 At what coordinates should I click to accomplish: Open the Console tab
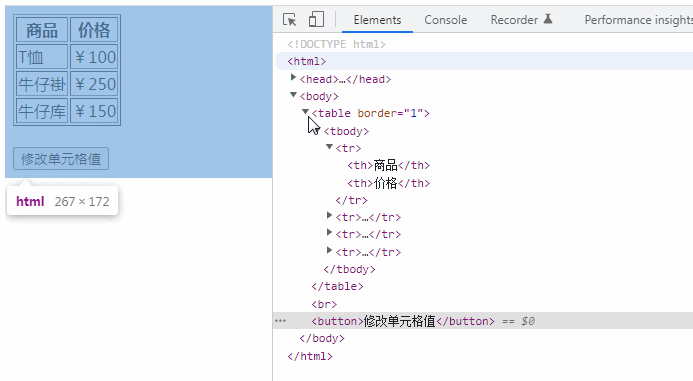[x=446, y=20]
